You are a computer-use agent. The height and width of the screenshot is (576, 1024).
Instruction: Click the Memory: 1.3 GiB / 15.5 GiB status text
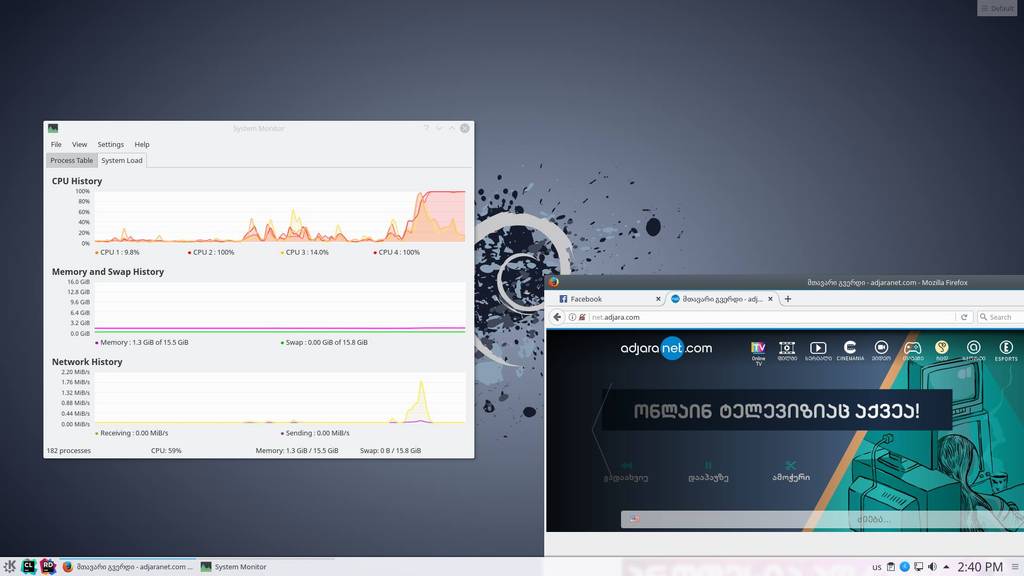pyautogui.click(x=297, y=451)
